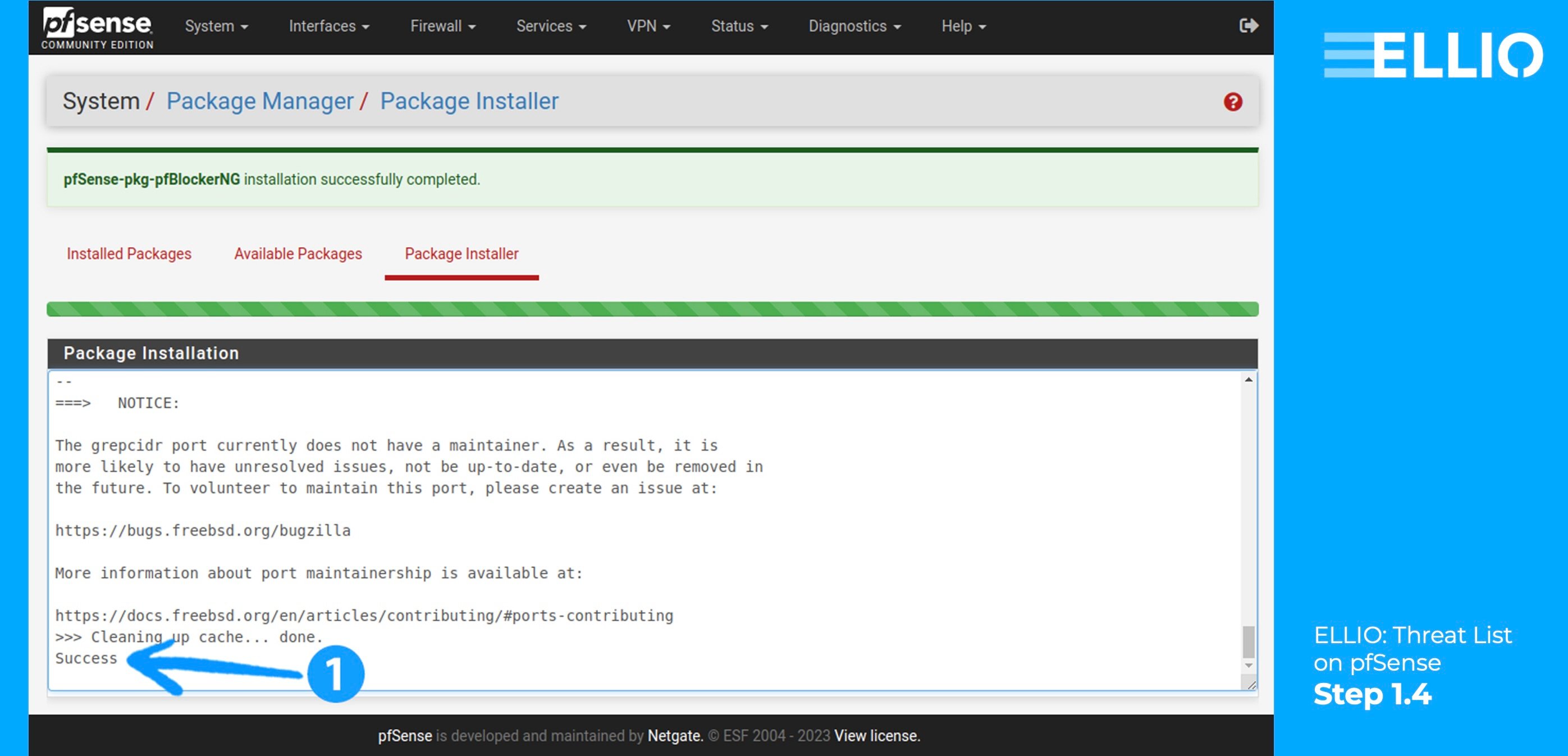Screen dimensions: 1568x756
Task: Open Package Manager via the breadcrumb link
Action: click(260, 101)
